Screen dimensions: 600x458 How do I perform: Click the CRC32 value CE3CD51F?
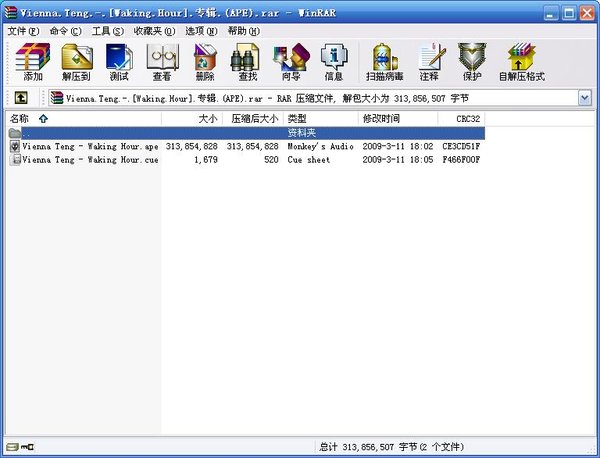pos(461,146)
